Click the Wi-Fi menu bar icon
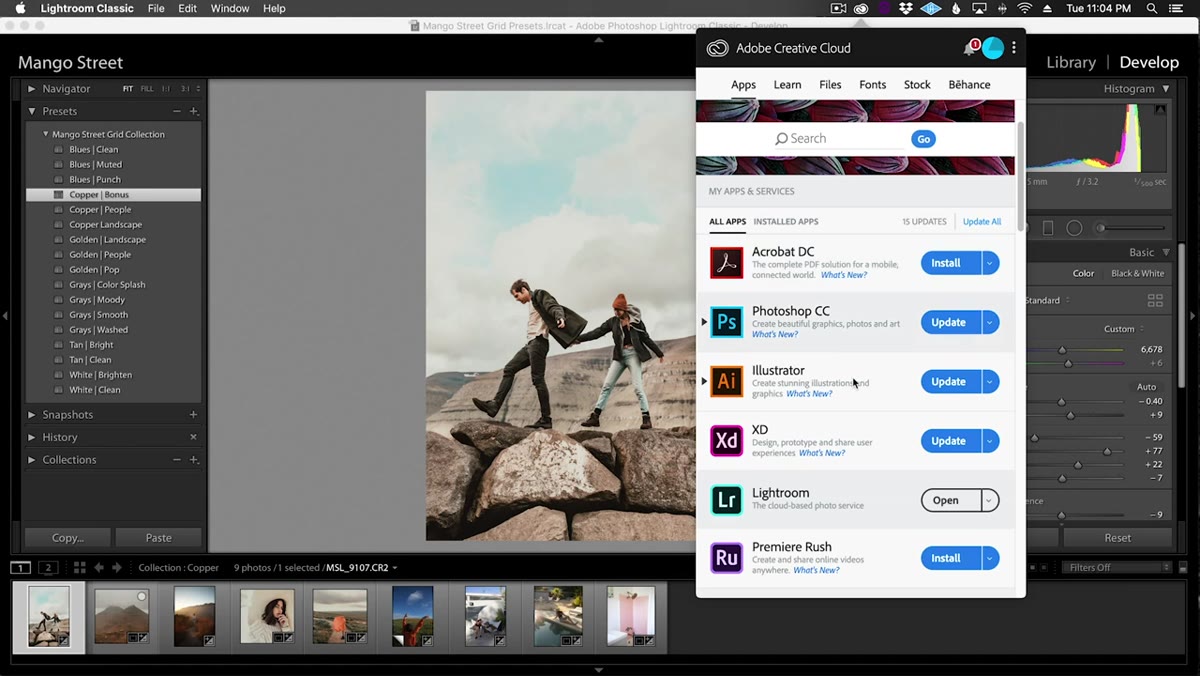The width and height of the screenshot is (1200, 676). pyautogui.click(x=1025, y=8)
